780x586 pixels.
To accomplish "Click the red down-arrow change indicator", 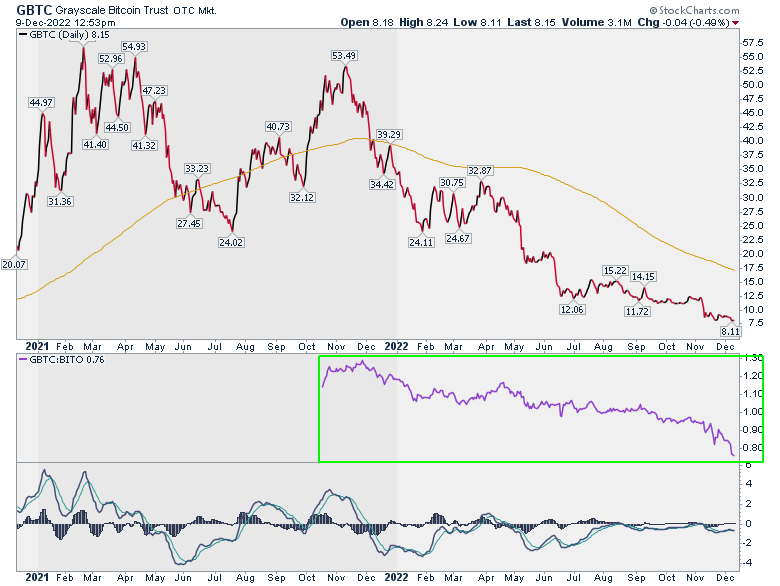I will point(736,22).
